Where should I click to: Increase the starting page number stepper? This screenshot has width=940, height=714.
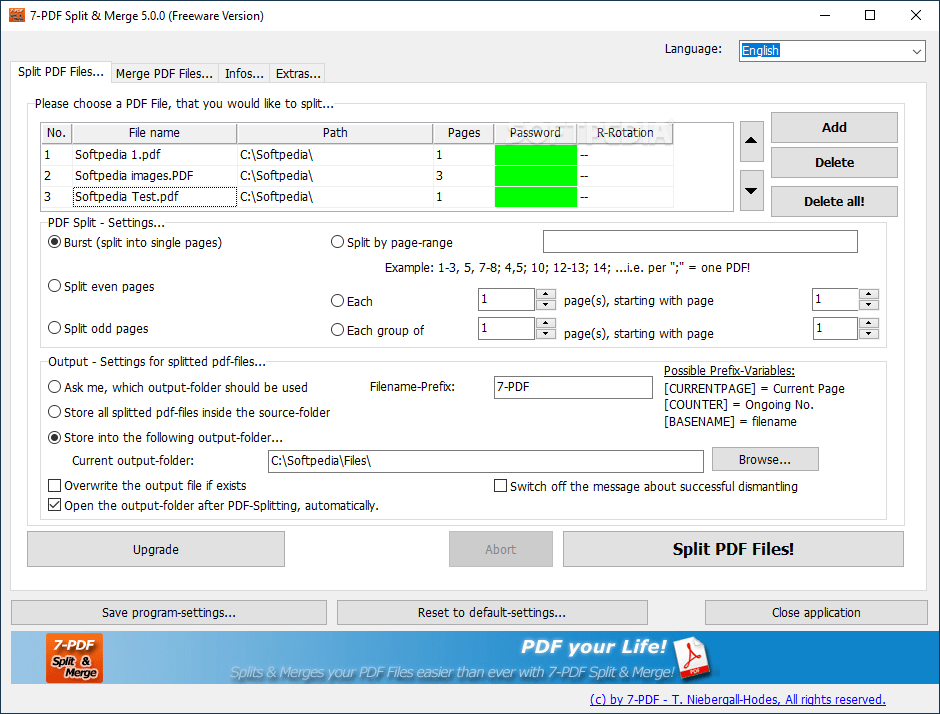click(868, 294)
